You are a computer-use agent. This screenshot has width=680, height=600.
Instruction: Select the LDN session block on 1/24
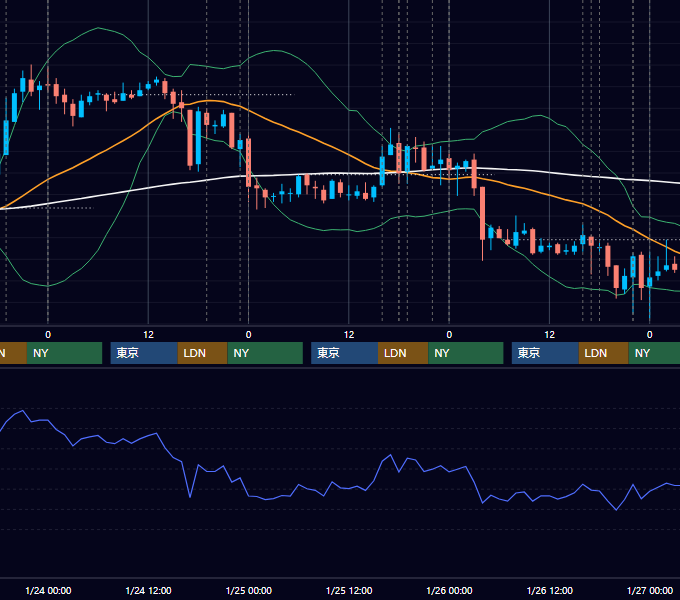(203, 353)
